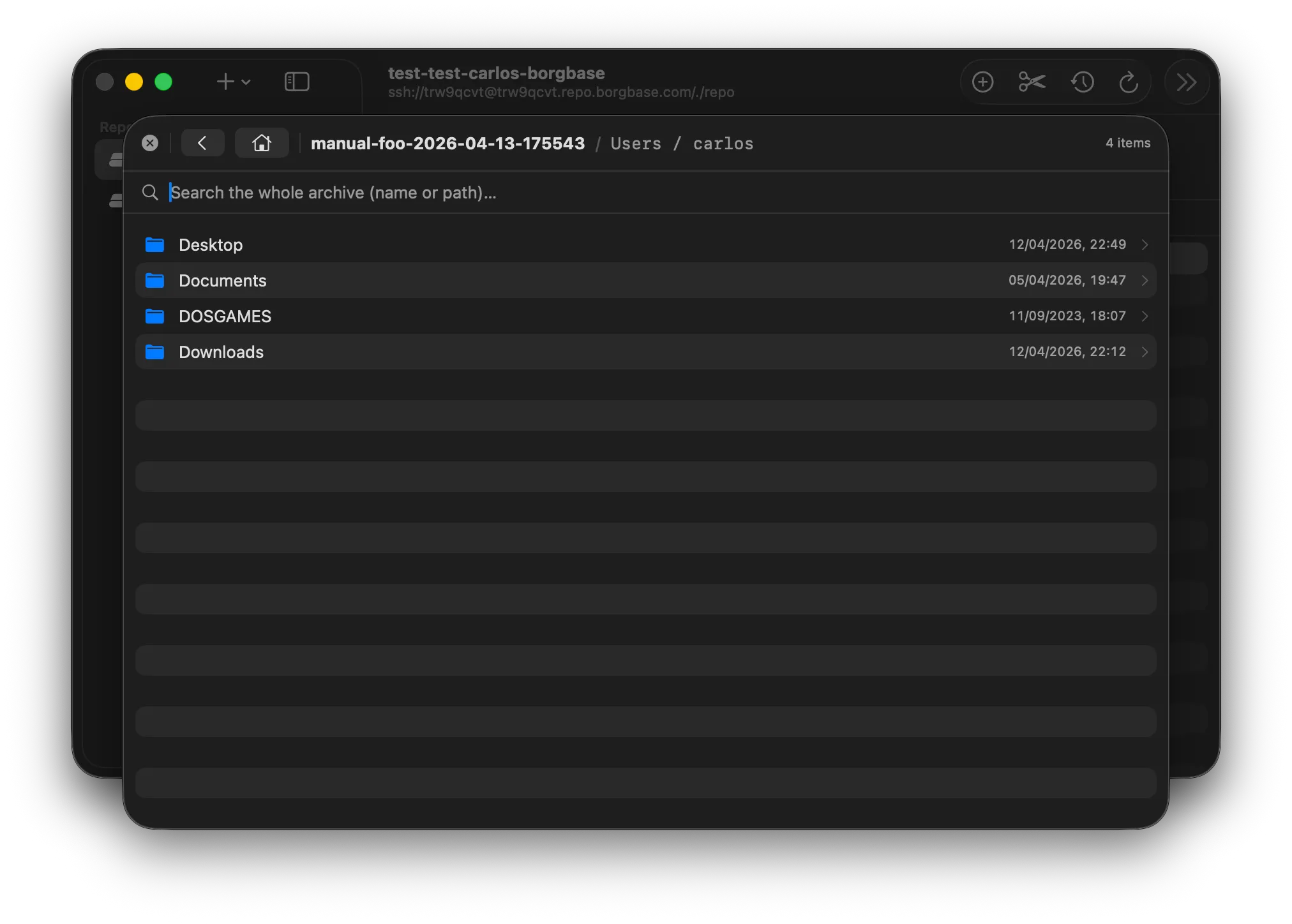Open the history/restore clock icon in the toolbar
This screenshot has width=1292, height=924.
[x=1082, y=82]
